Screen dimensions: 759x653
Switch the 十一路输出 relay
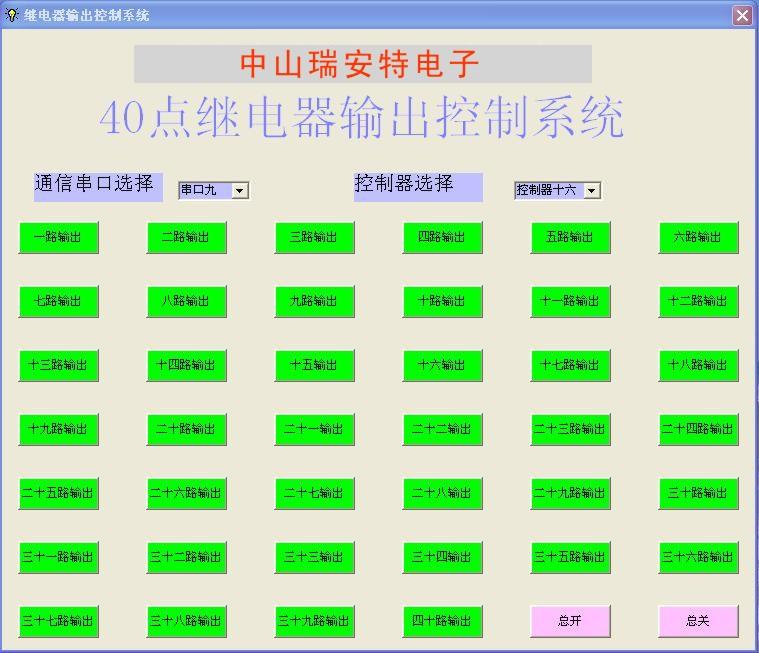(570, 301)
